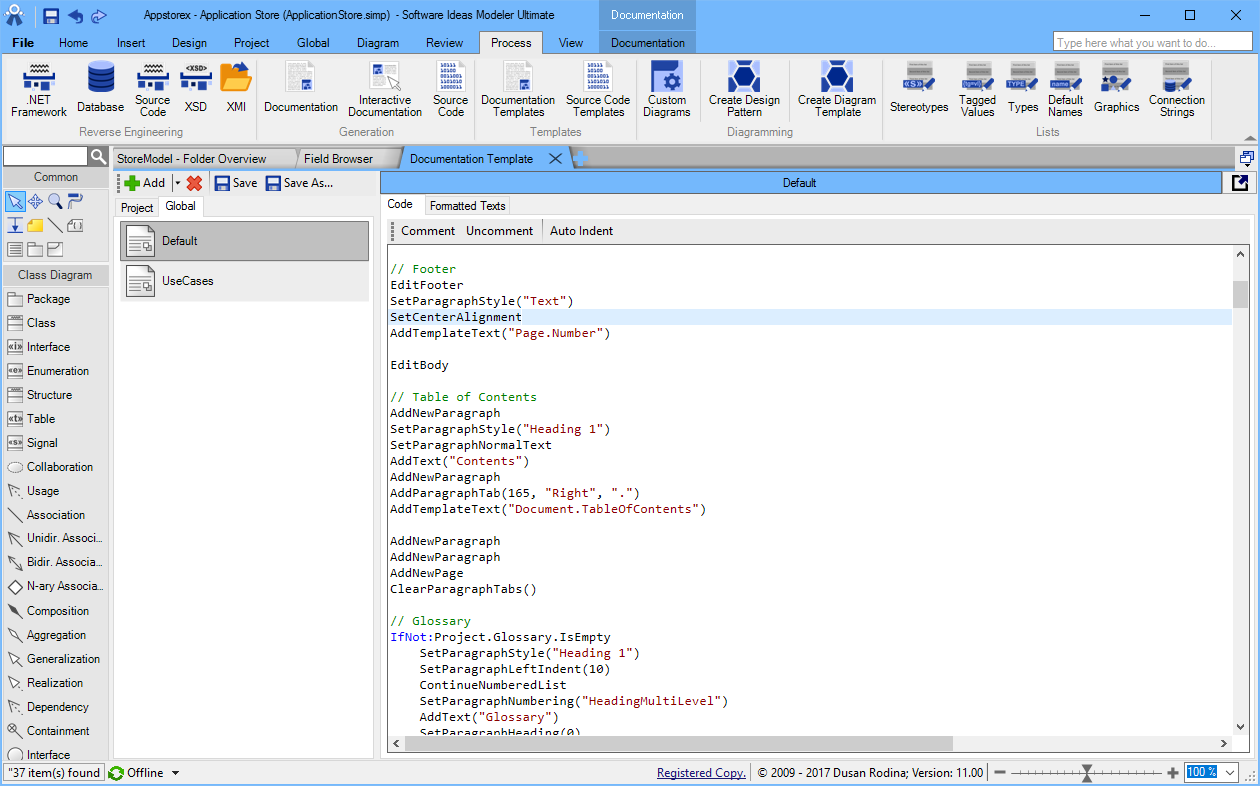
Task: Open the Add dropdown arrow
Action: [x=177, y=183]
